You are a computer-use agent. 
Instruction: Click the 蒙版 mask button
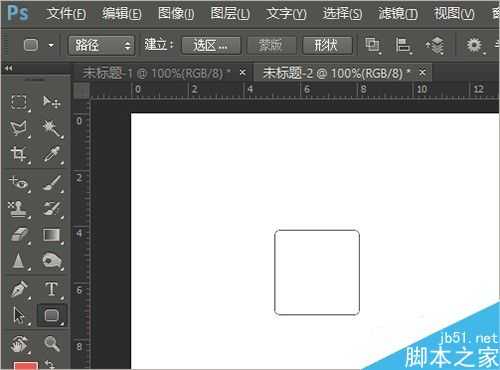coord(271,45)
